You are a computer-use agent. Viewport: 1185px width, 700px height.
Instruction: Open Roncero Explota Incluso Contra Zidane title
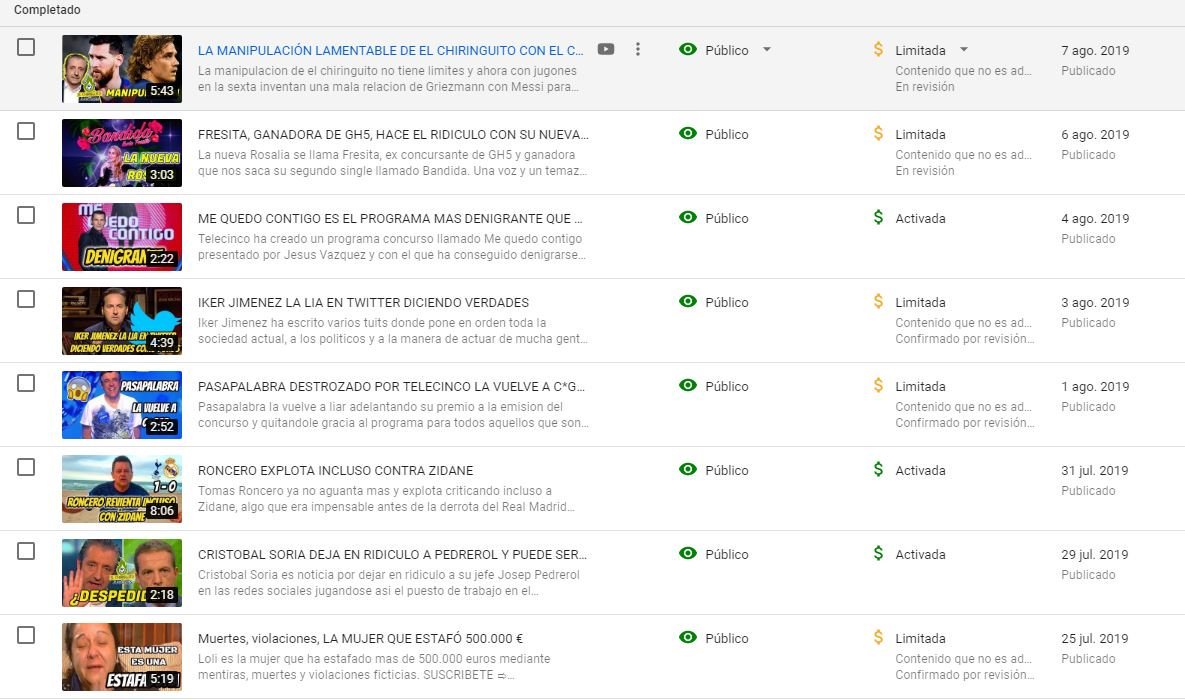pyautogui.click(x=336, y=469)
